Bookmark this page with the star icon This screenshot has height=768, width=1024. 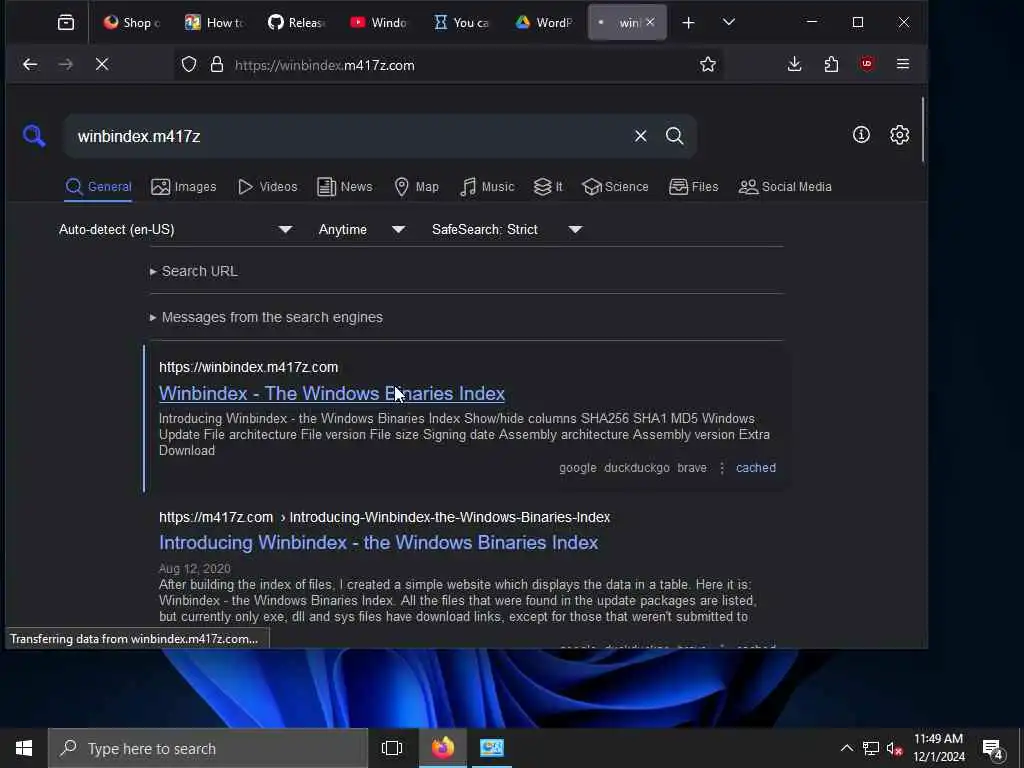[x=708, y=65]
